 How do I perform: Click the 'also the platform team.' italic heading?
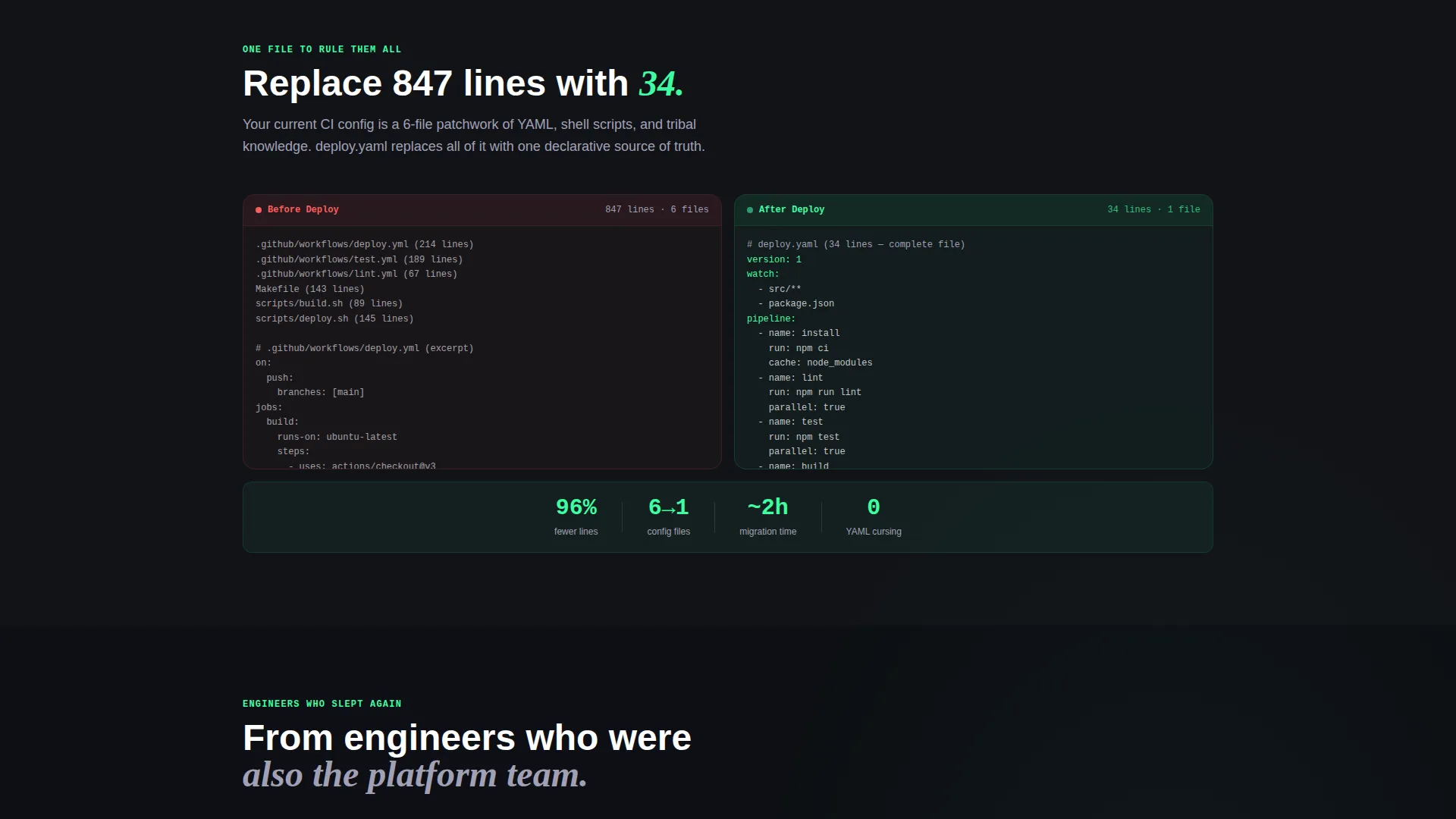tap(416, 775)
